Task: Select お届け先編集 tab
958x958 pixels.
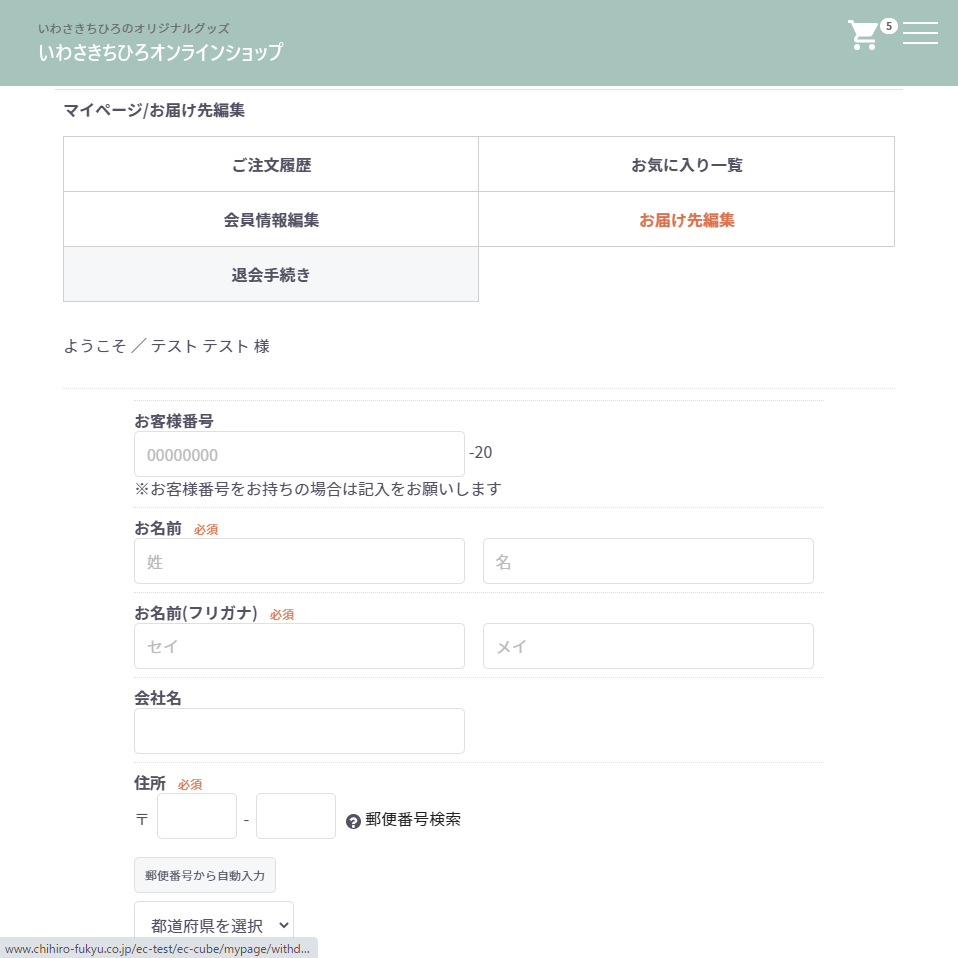Action: (x=687, y=219)
